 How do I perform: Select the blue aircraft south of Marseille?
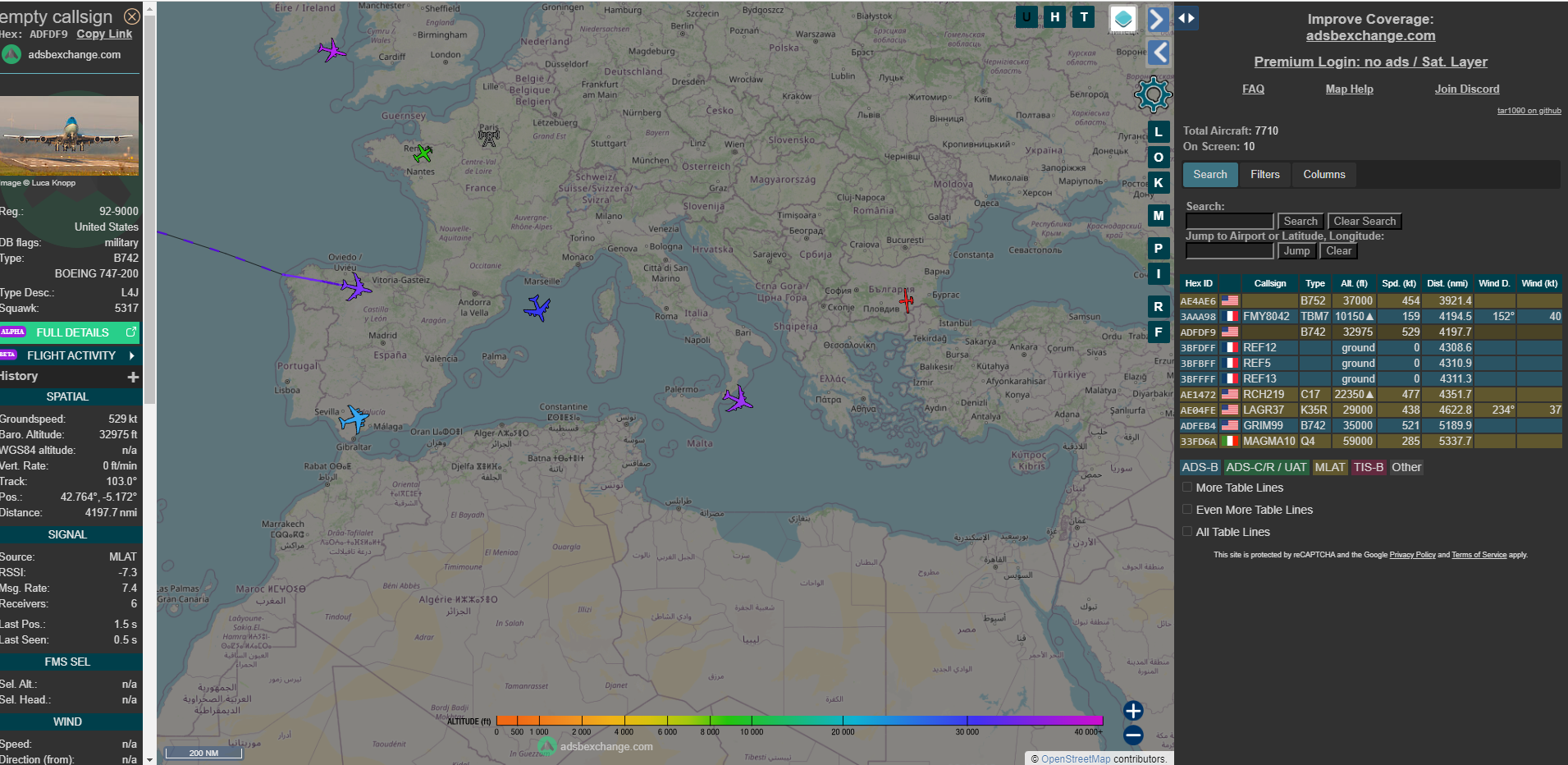point(537,308)
